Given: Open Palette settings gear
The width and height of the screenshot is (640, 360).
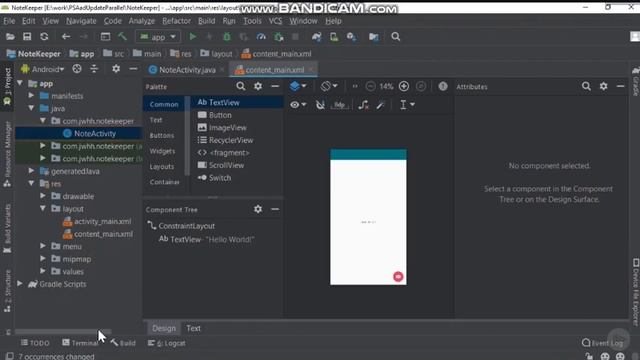Looking at the screenshot, I should point(258,86).
